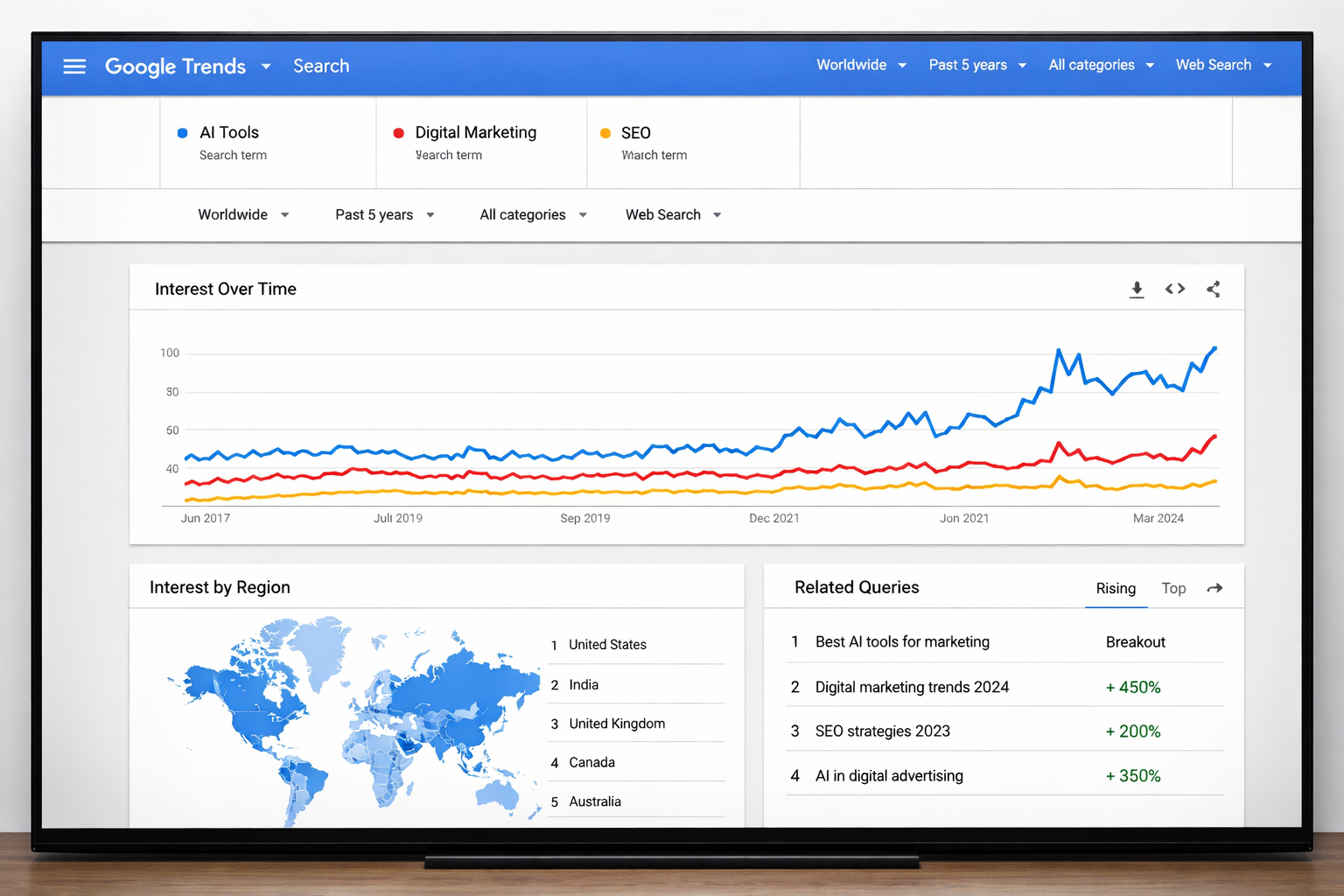Click the blue AI Tools color dot
1344x896 pixels.
183,133
